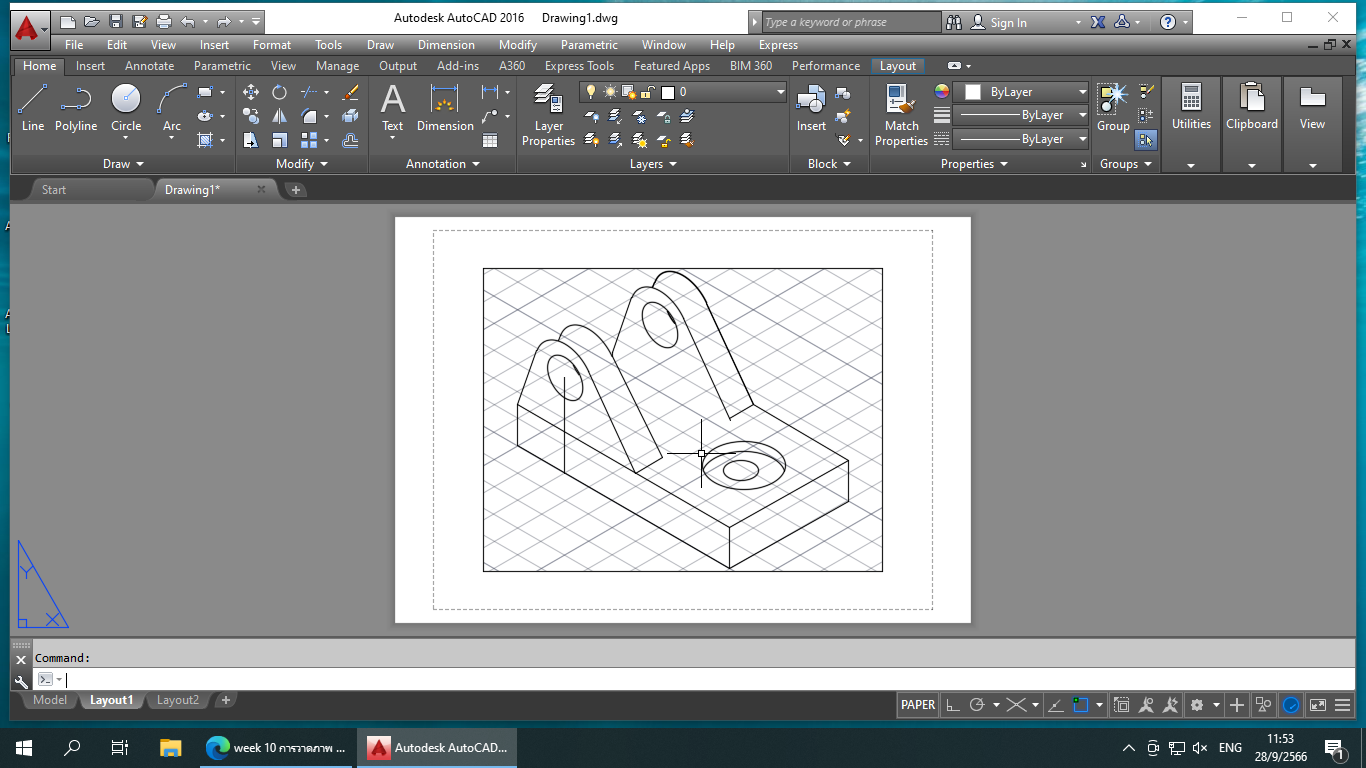Click the Save icon in Quick Access toolbar
1366x768 pixels.
pos(116,21)
